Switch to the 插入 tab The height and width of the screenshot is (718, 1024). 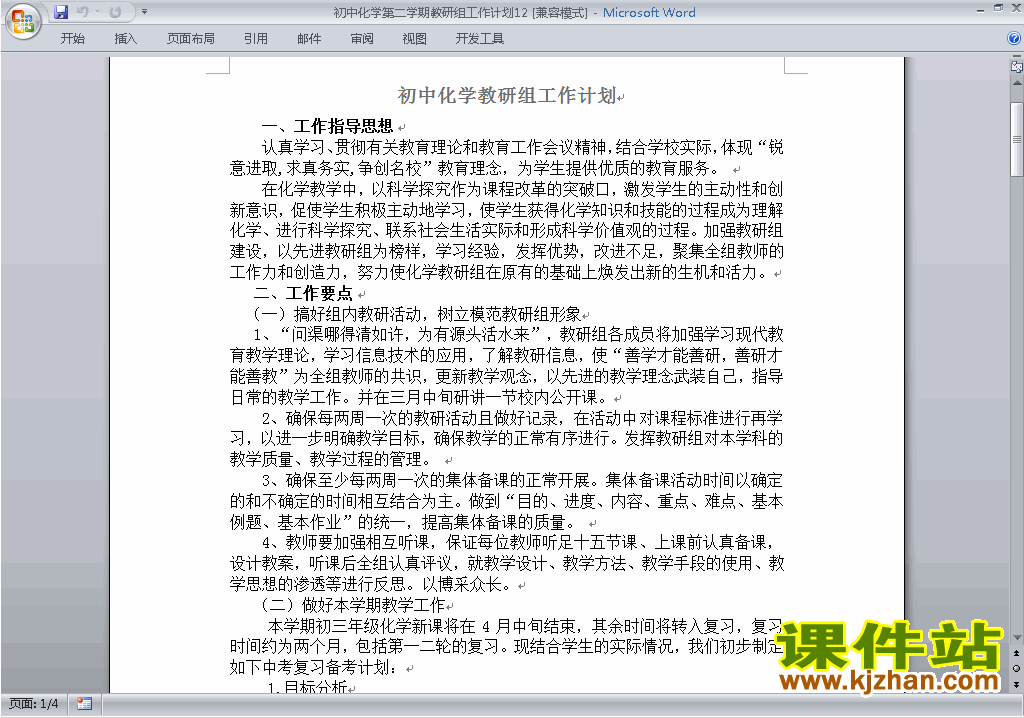pyautogui.click(x=125, y=39)
